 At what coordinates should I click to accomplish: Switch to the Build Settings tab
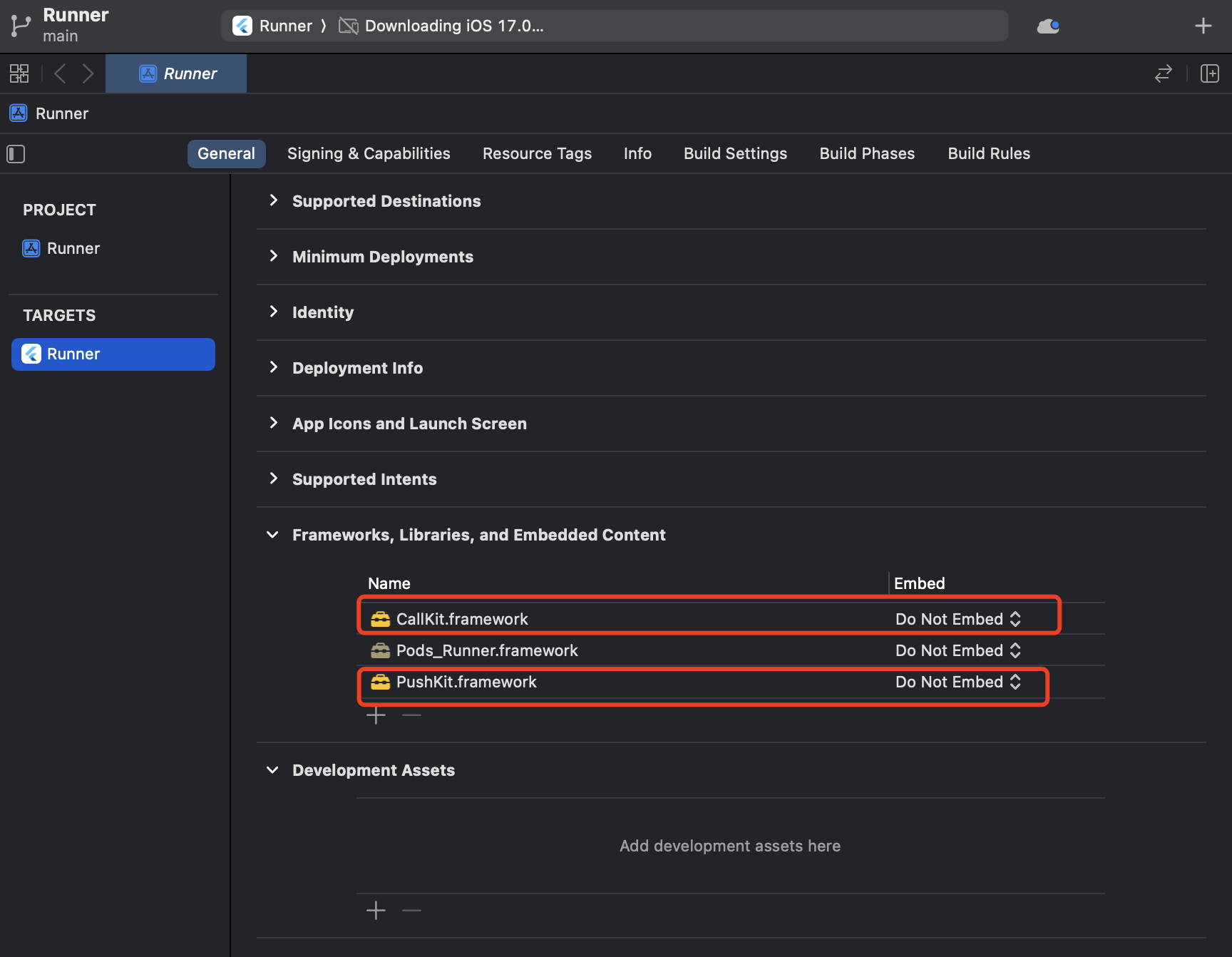tap(735, 154)
